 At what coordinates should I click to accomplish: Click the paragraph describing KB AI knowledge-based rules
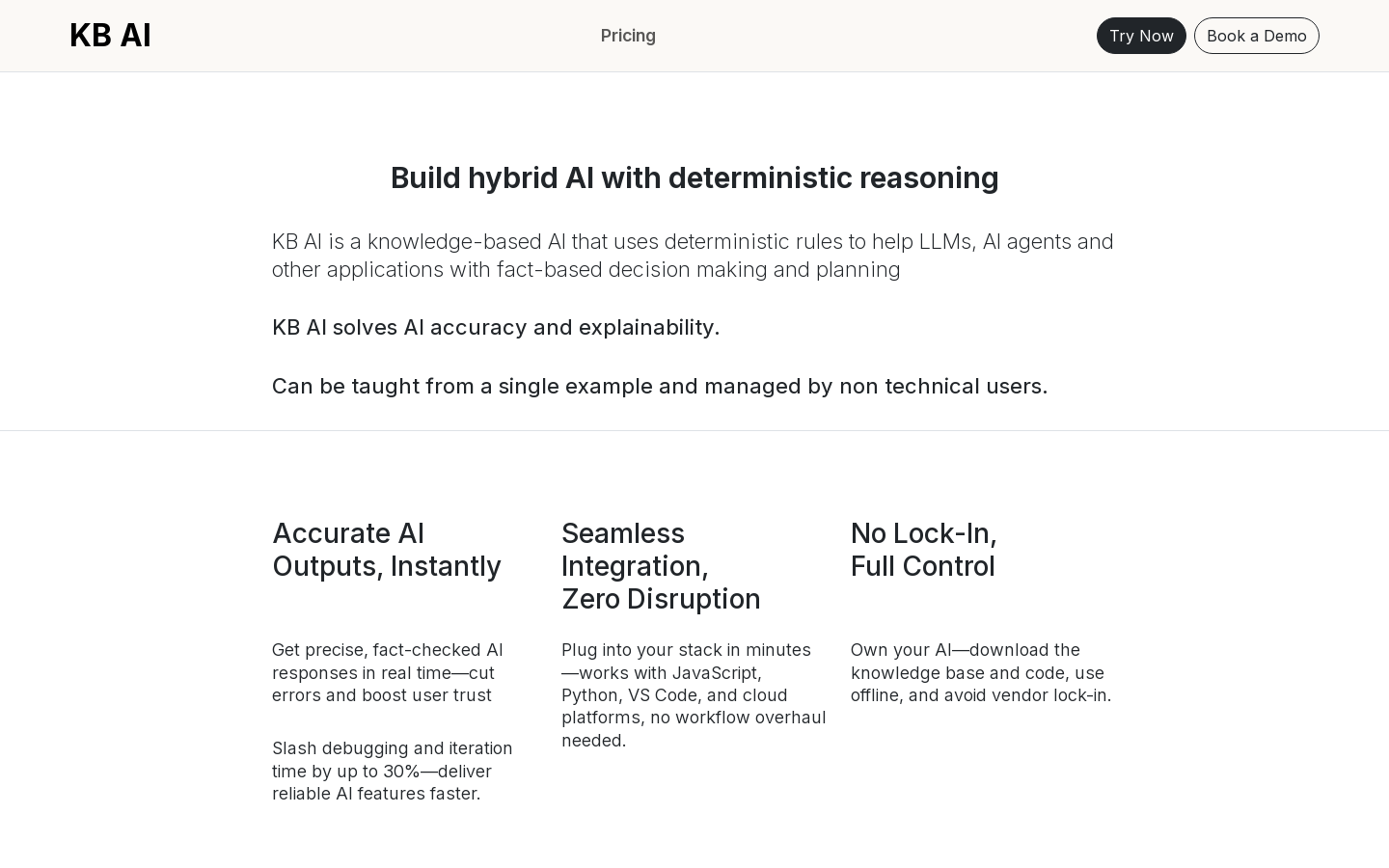693,256
